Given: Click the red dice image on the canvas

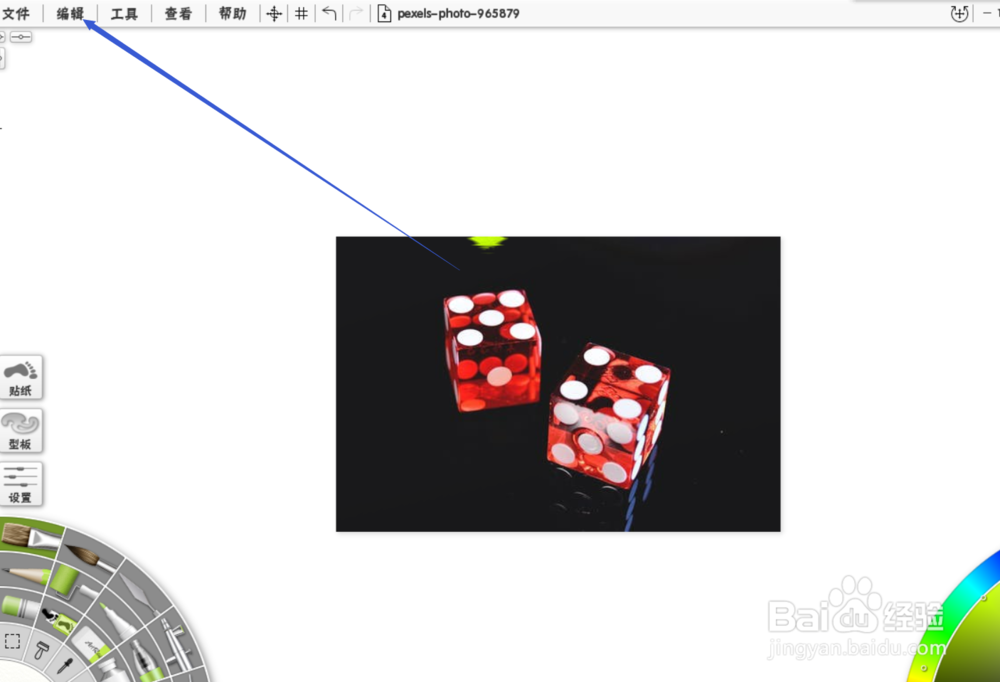Looking at the screenshot, I should pos(558,384).
